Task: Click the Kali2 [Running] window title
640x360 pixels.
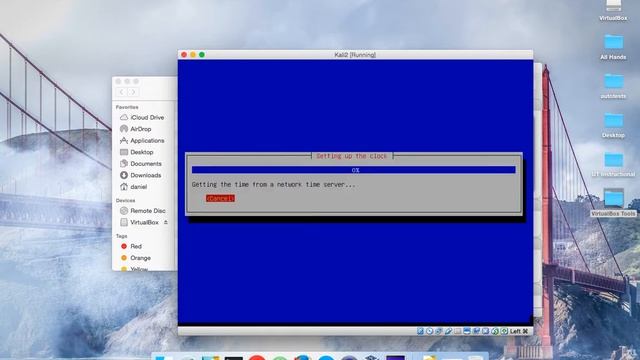Action: [355, 55]
